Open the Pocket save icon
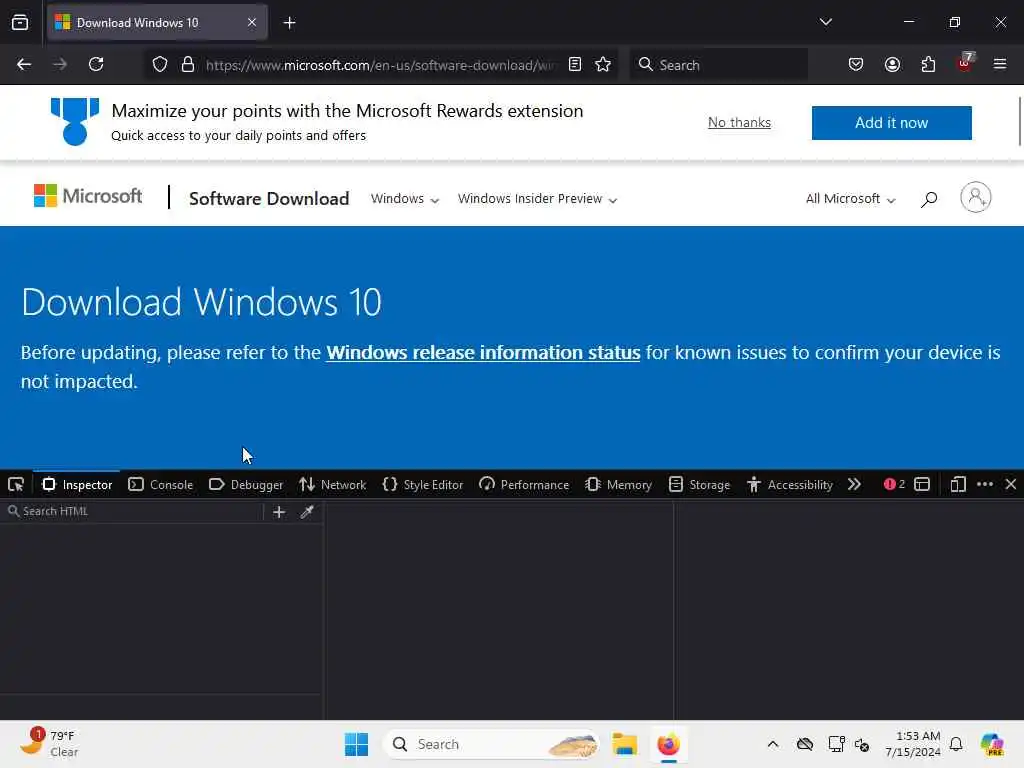The image size is (1024, 768). [856, 65]
